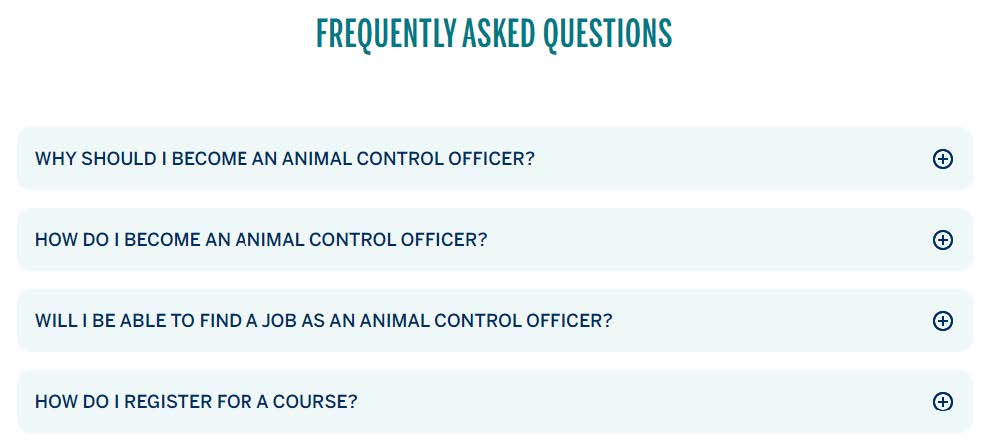
Task: Click the plus icon for 'How do I become'
Action: pyautogui.click(x=942, y=240)
